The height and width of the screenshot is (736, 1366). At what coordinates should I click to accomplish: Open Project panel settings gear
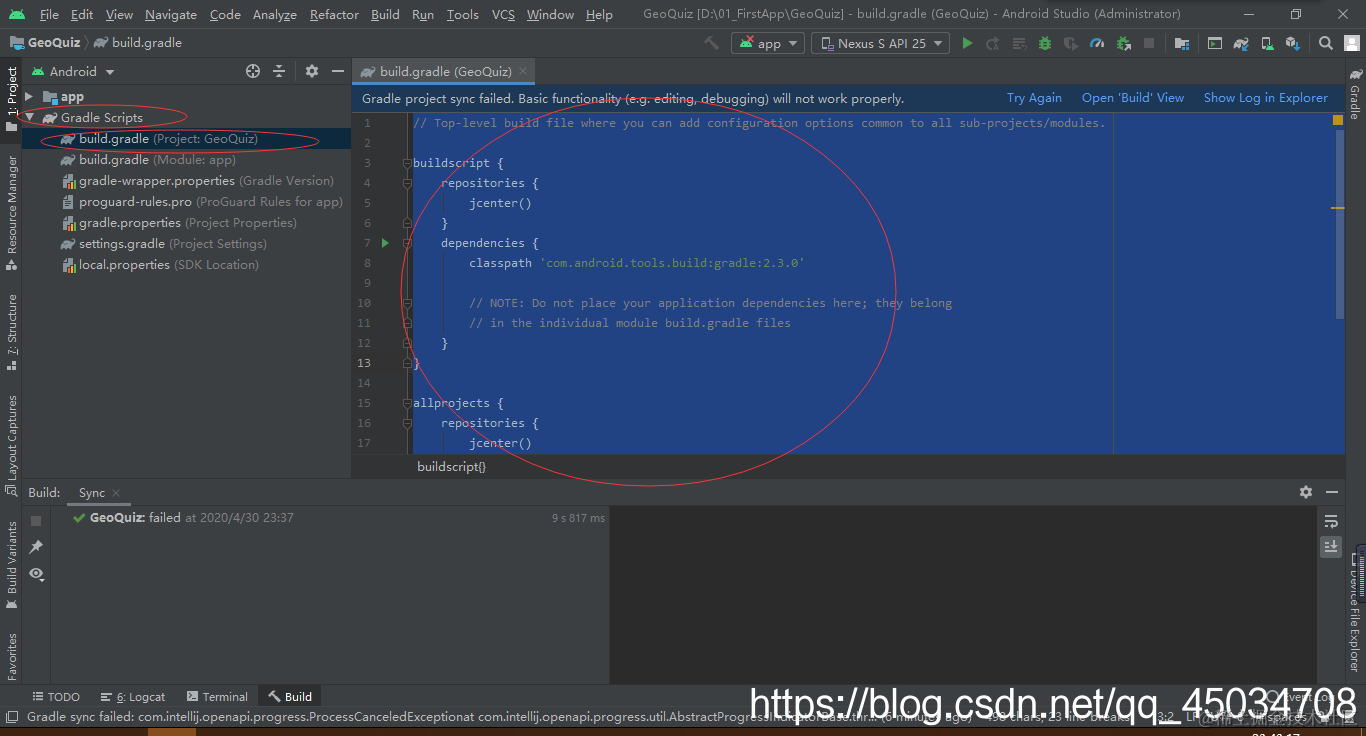click(x=312, y=71)
